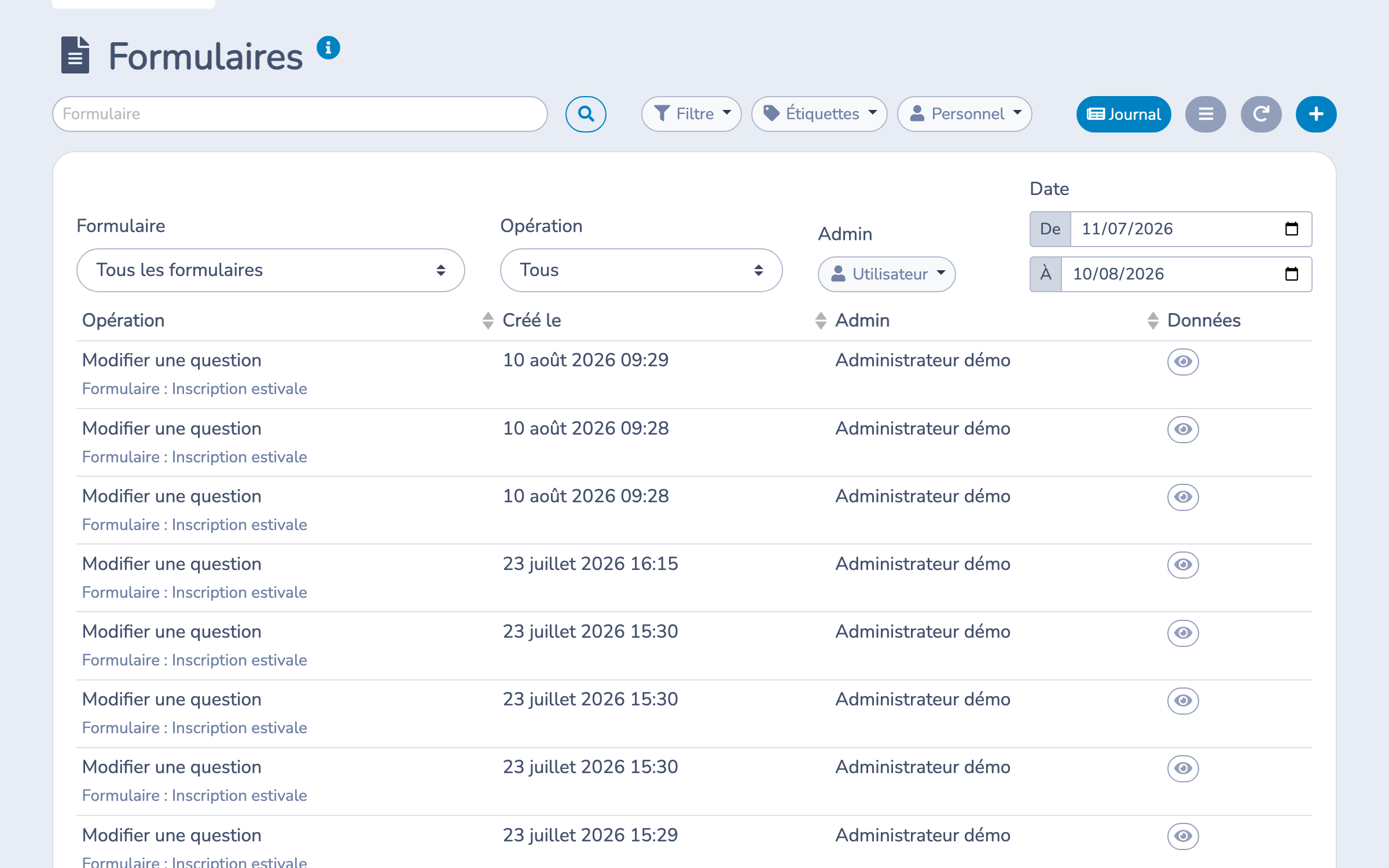Open the Utilisateur admin dropdown
The width and height of the screenshot is (1389, 868).
[887, 274]
